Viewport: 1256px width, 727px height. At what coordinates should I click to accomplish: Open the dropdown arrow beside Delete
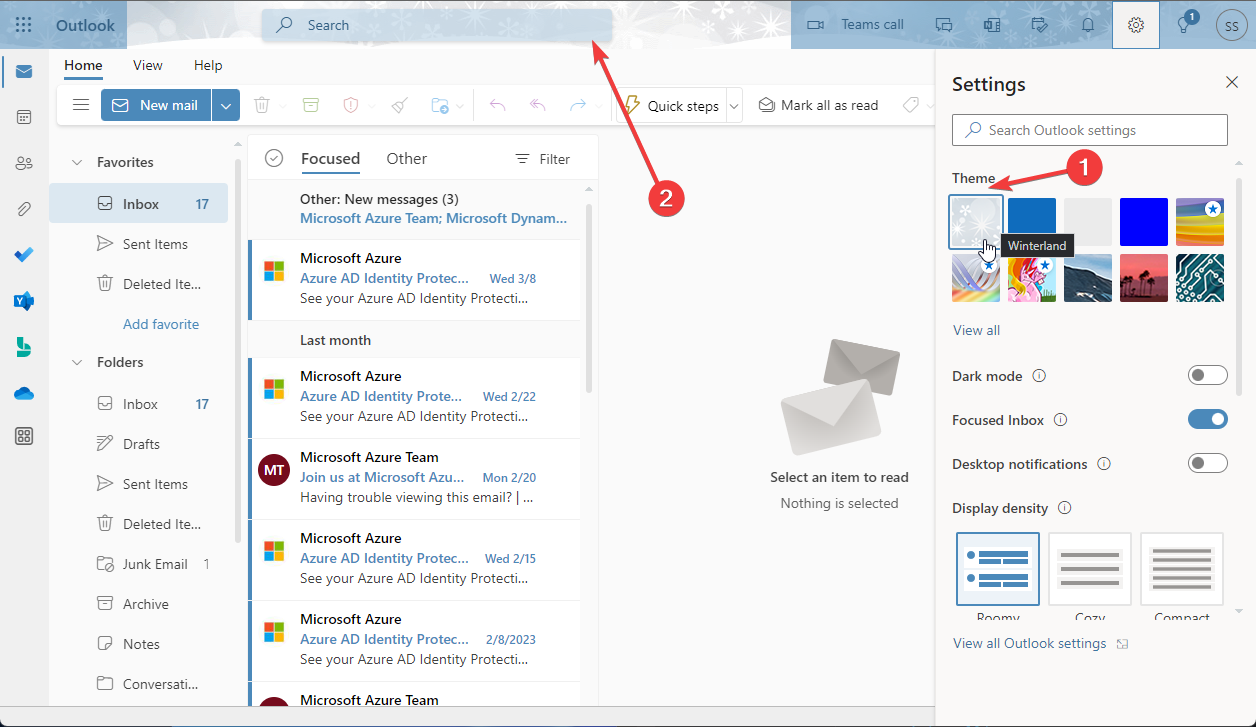[x=283, y=105]
